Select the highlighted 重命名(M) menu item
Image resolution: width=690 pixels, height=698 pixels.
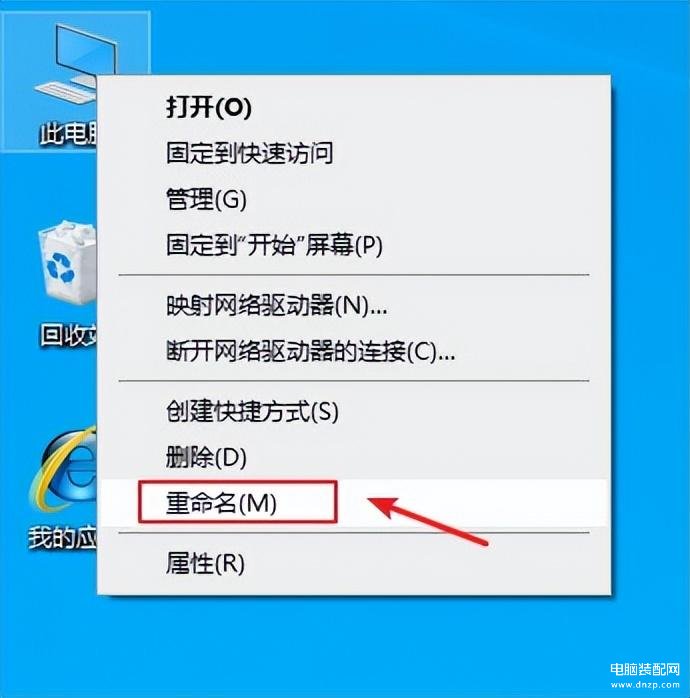coord(354,503)
